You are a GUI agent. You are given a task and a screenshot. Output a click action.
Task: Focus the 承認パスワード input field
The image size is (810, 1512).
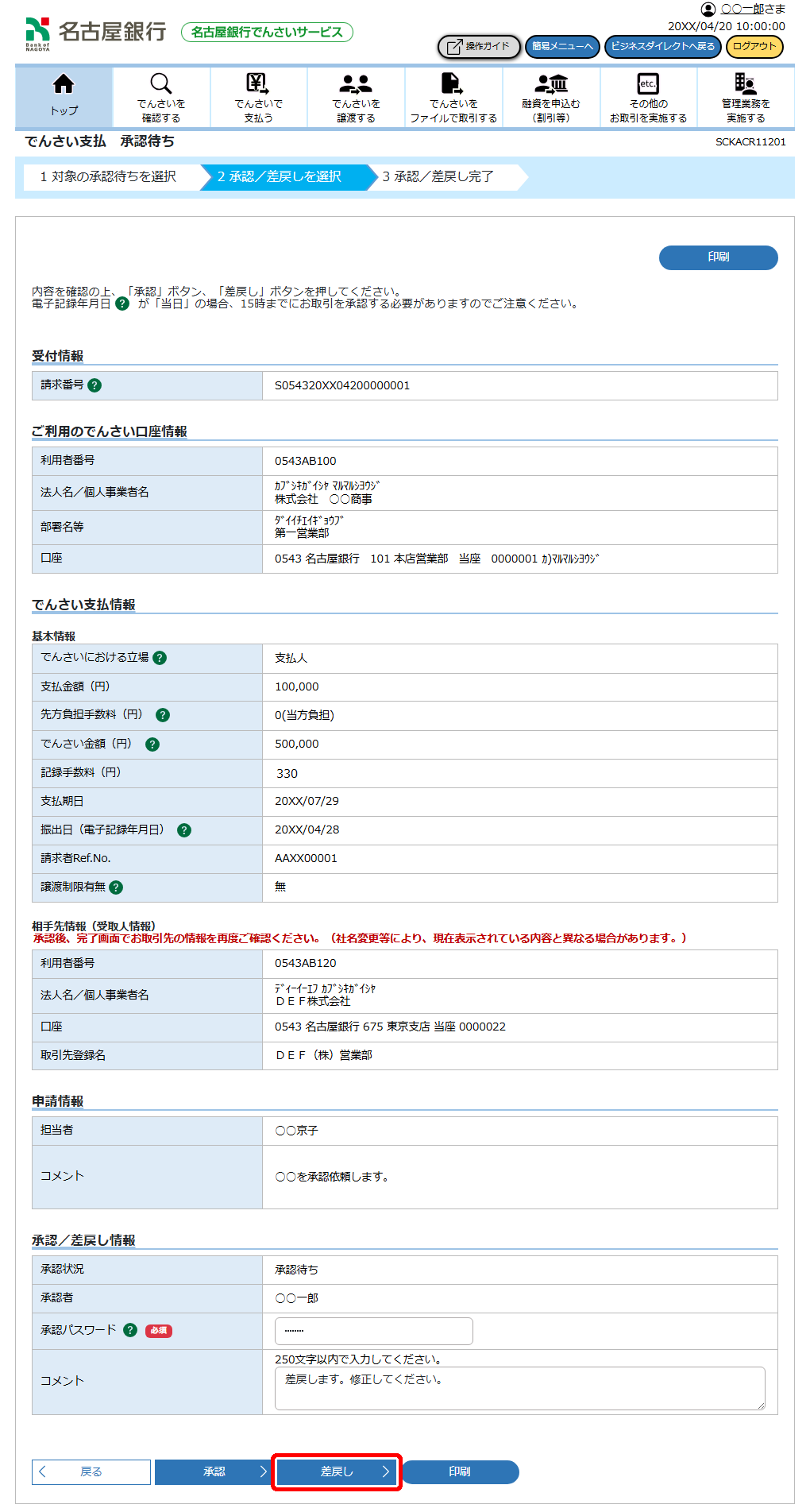click(373, 1331)
